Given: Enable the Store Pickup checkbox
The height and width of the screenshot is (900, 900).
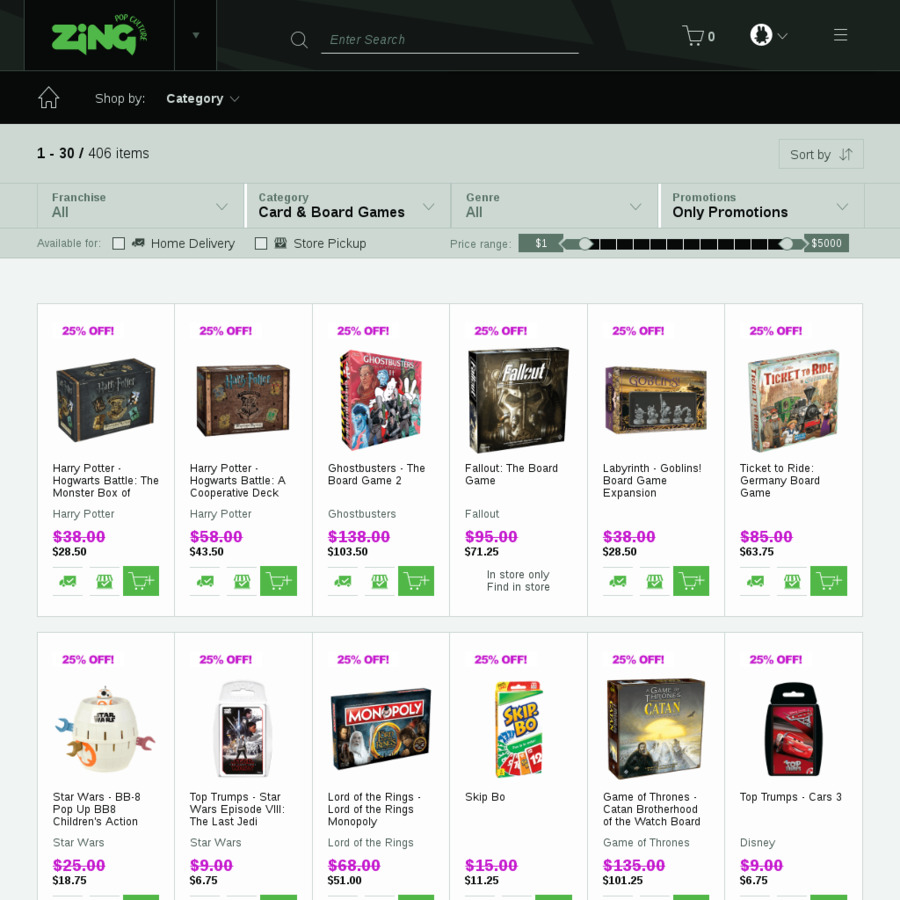Looking at the screenshot, I should (x=261, y=243).
